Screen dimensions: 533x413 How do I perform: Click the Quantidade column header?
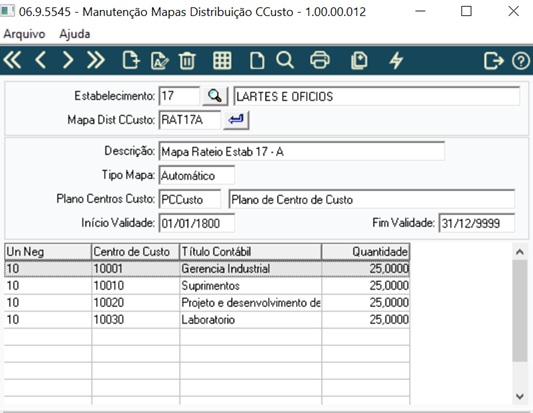click(366, 252)
